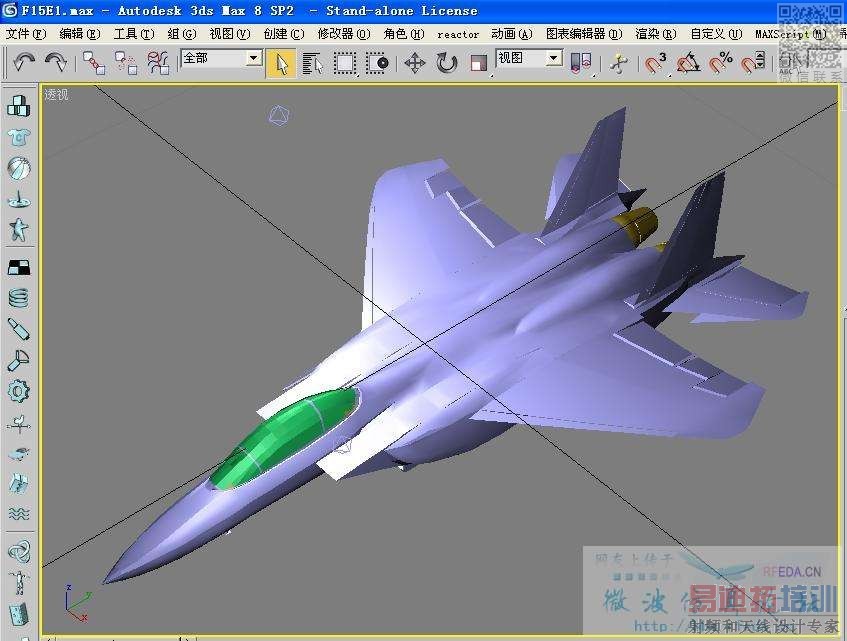Open the 视图(V) menu

(230, 34)
